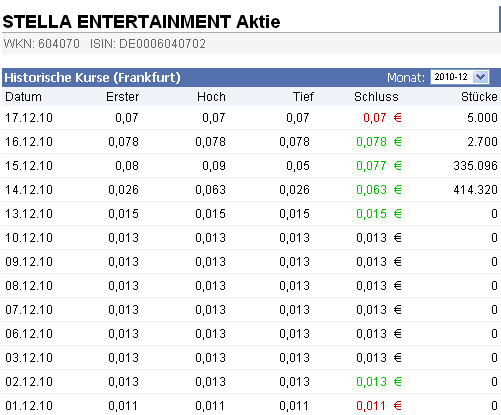
Task: Click the red closing price 0,011 €
Action: [x=379, y=406]
